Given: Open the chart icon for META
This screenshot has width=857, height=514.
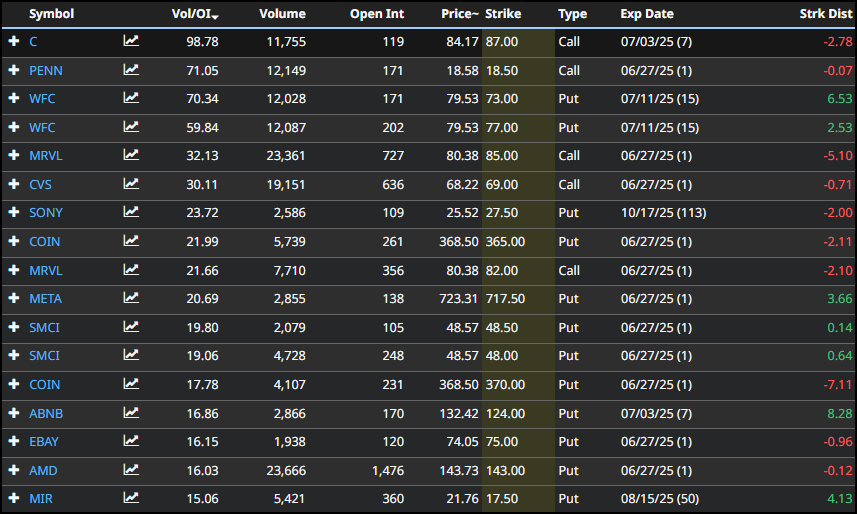Looking at the screenshot, I should point(131,298).
